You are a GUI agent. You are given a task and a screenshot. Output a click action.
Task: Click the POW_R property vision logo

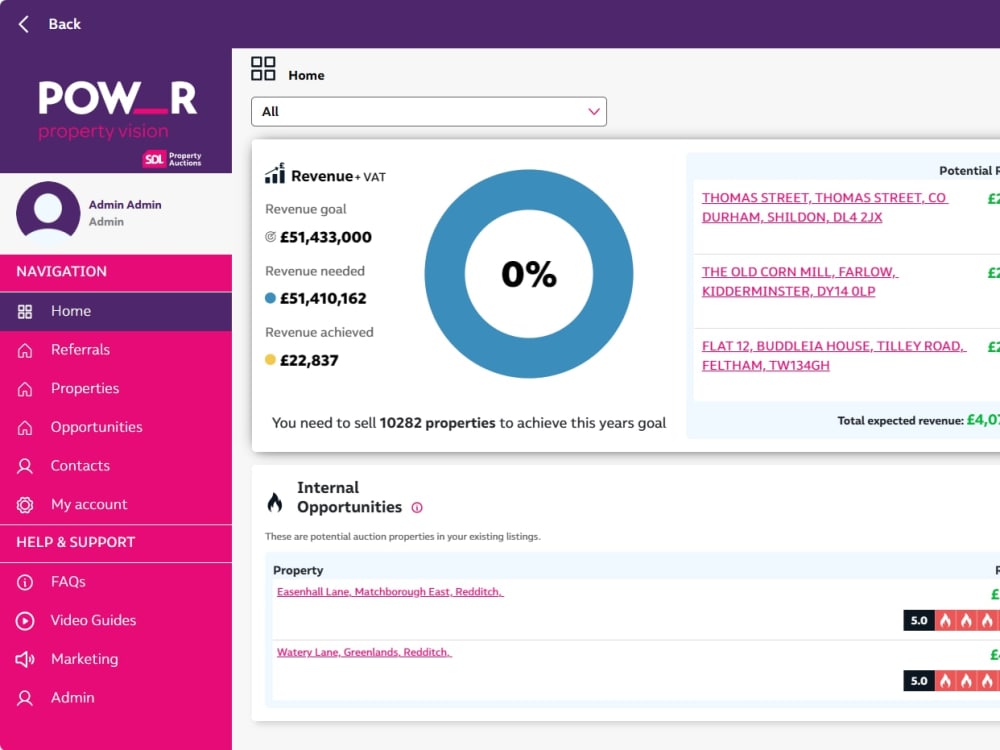click(117, 109)
